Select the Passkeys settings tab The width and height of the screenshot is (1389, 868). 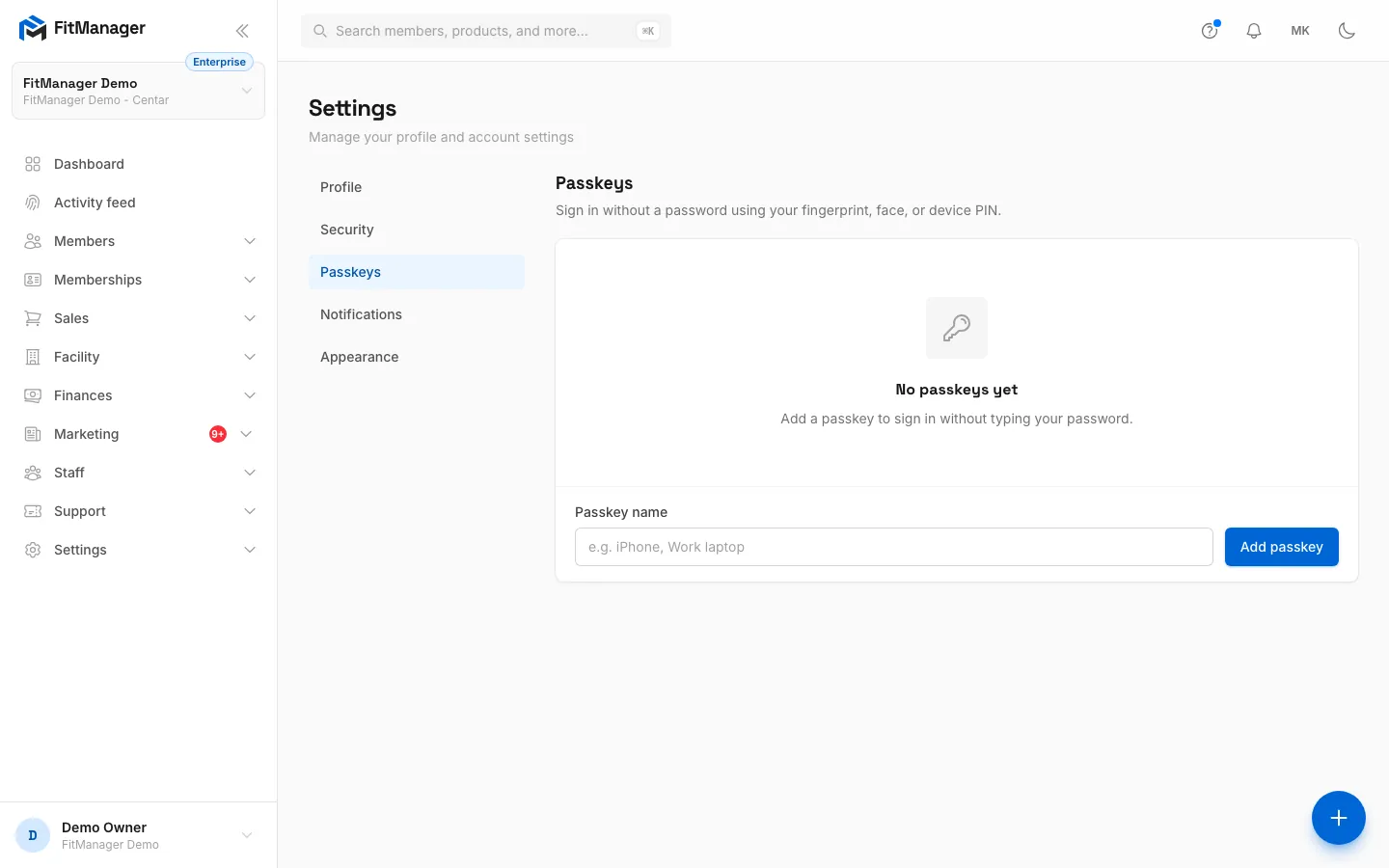coord(417,272)
